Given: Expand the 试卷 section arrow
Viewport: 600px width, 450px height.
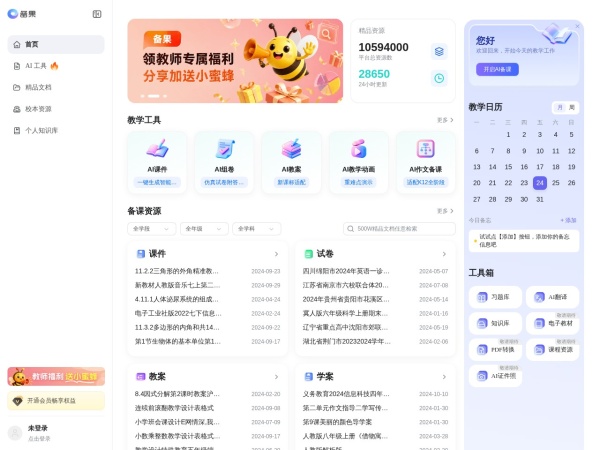Looking at the screenshot, I should coord(444,254).
